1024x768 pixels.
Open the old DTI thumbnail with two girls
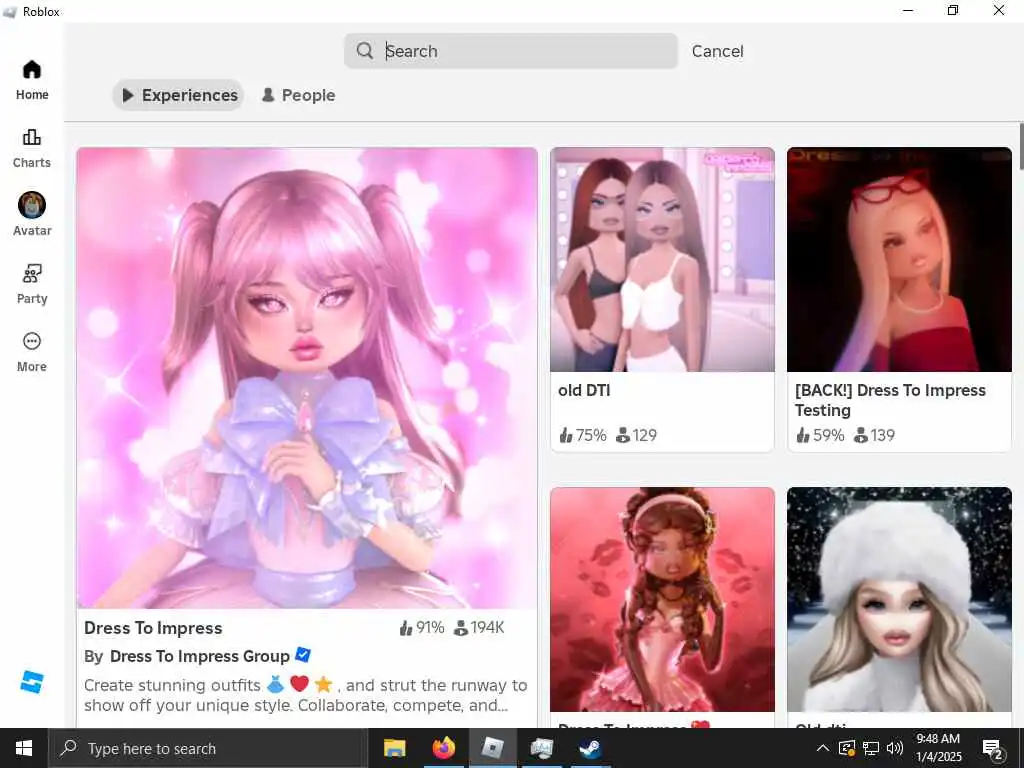click(662, 260)
